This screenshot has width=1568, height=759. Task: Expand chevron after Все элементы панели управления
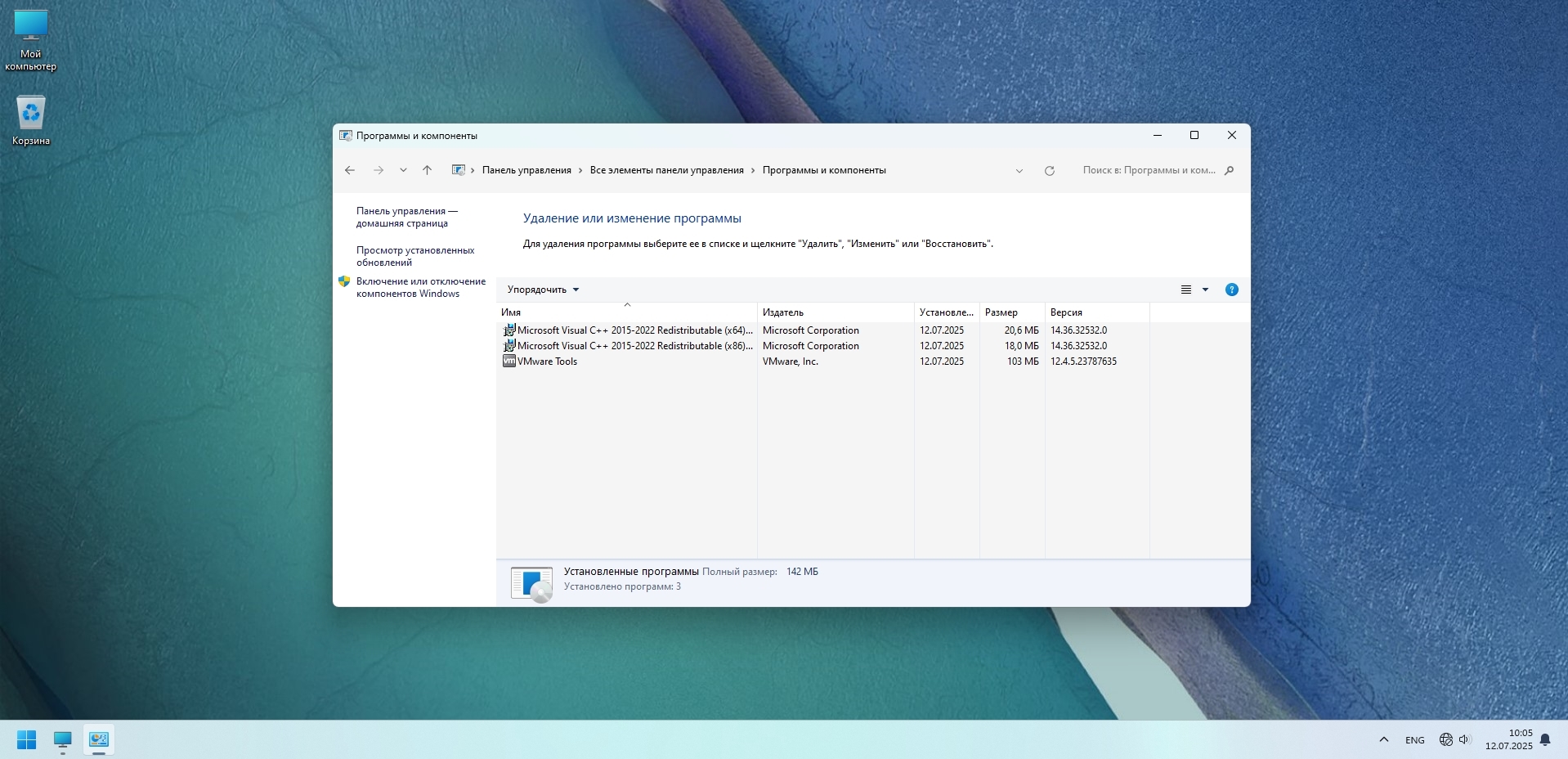click(x=753, y=170)
